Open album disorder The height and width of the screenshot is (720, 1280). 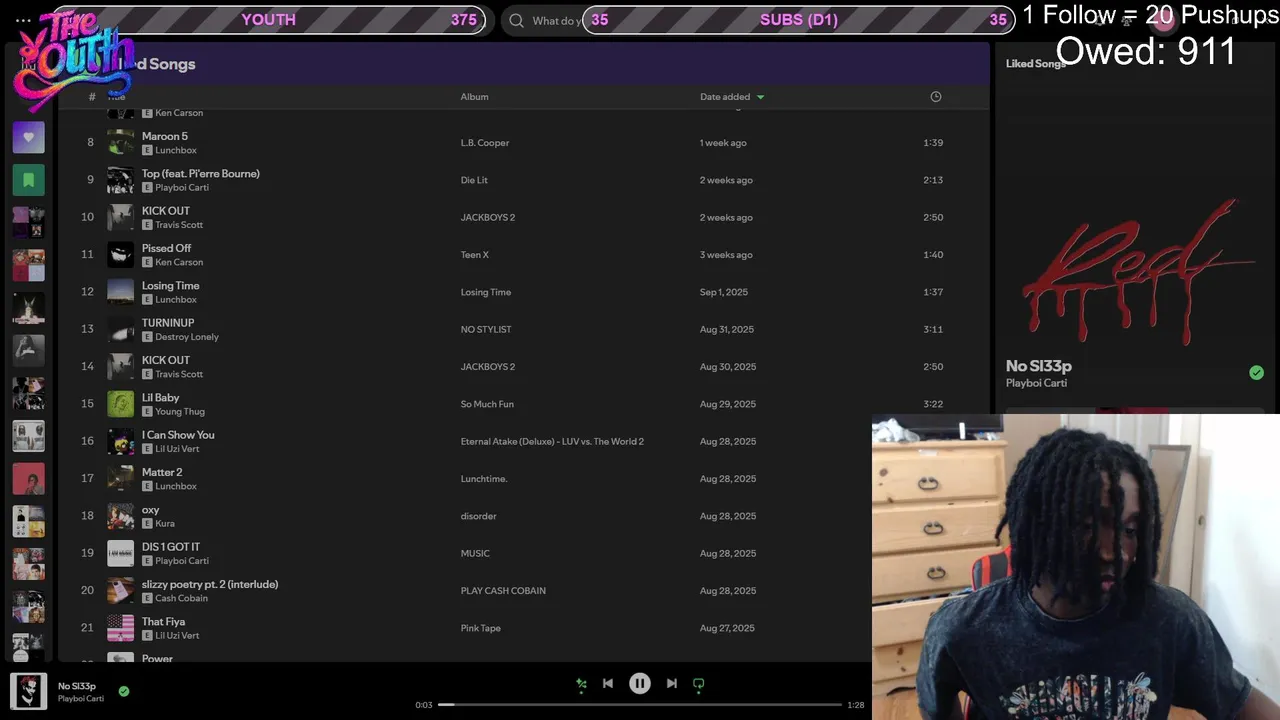click(478, 516)
